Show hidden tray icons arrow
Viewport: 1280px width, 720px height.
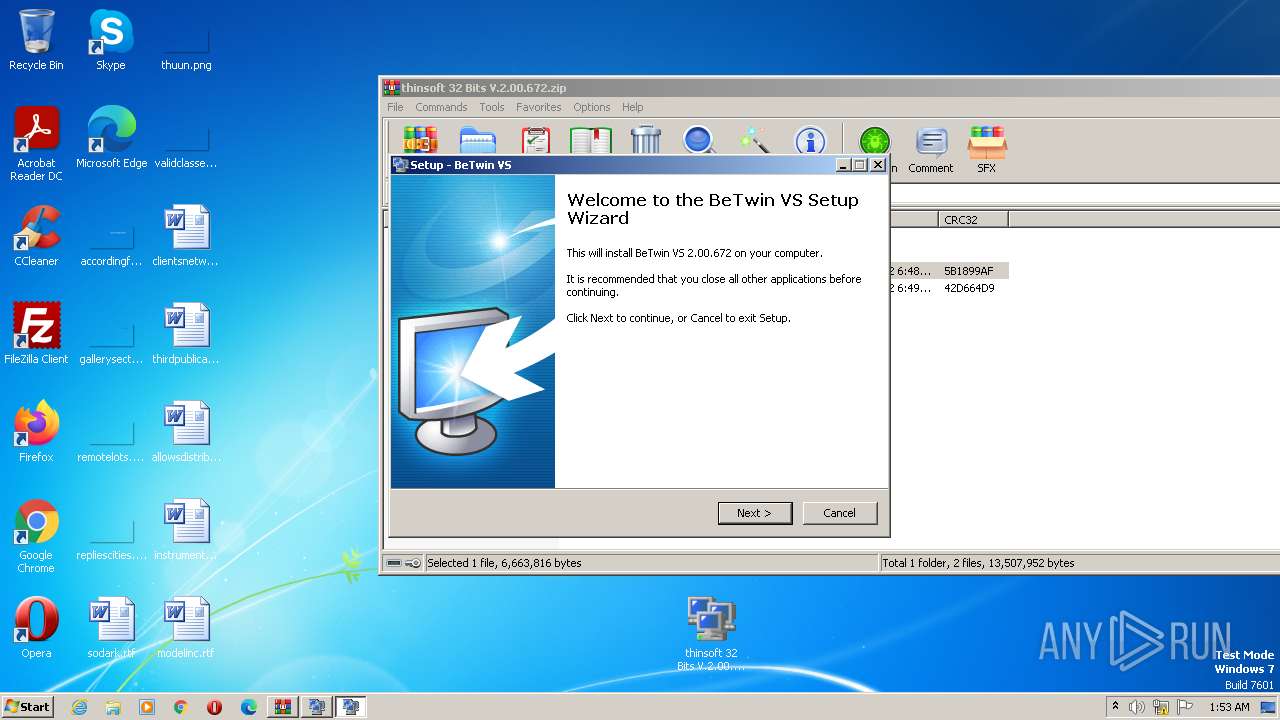point(1115,706)
